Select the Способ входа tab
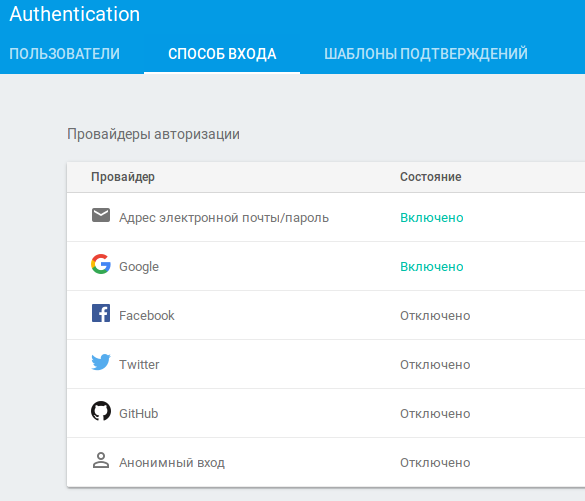This screenshot has width=585, height=501. [222, 54]
